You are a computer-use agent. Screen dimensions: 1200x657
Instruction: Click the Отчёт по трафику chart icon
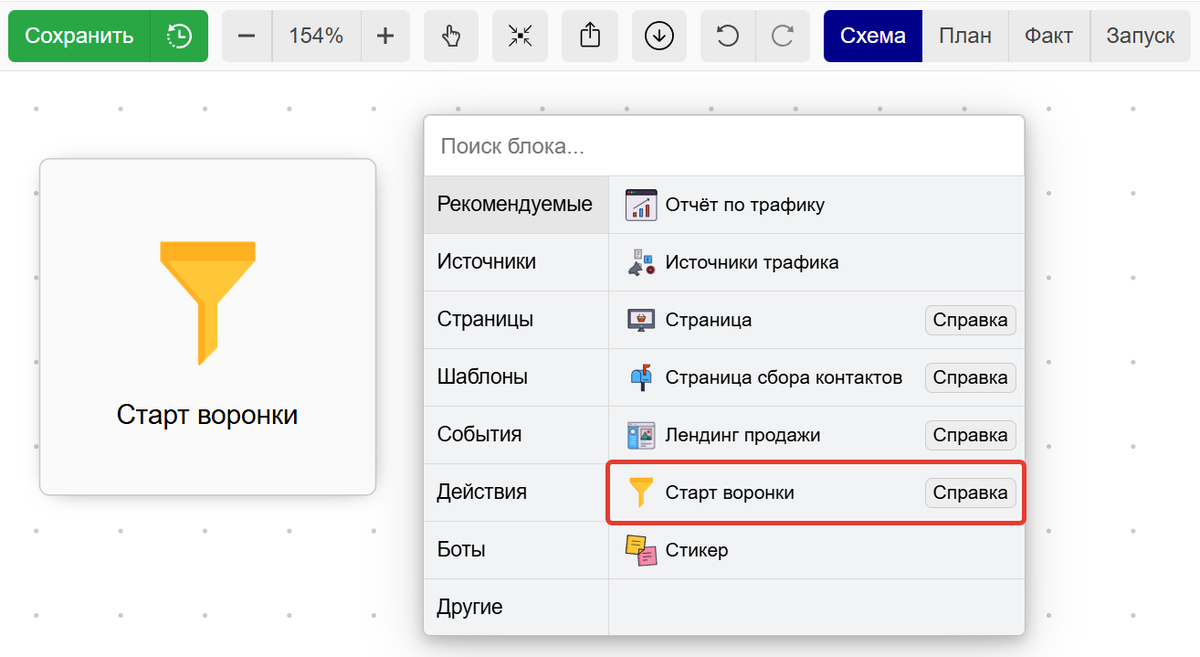640,204
